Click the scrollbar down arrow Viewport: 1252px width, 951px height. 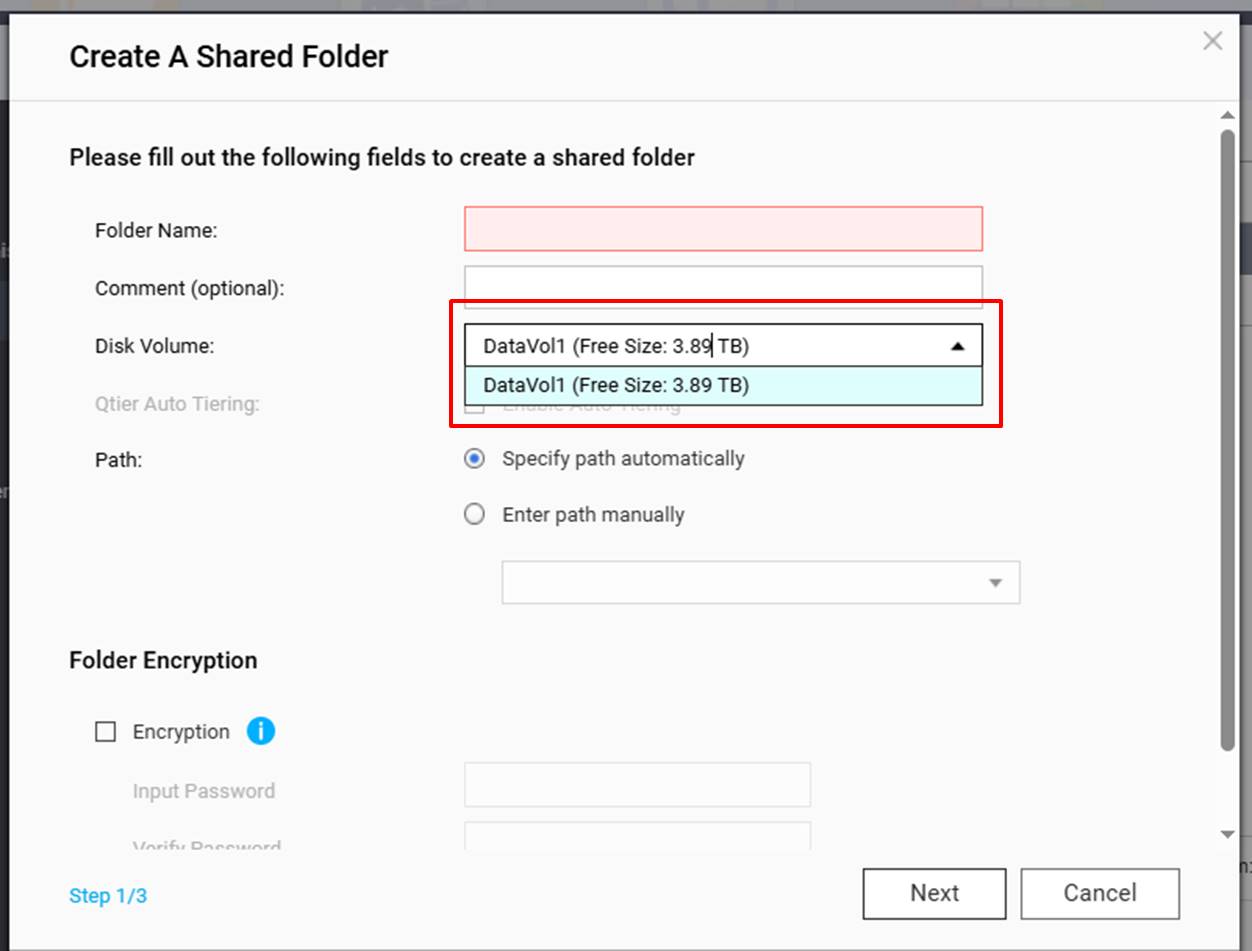pos(1228,834)
